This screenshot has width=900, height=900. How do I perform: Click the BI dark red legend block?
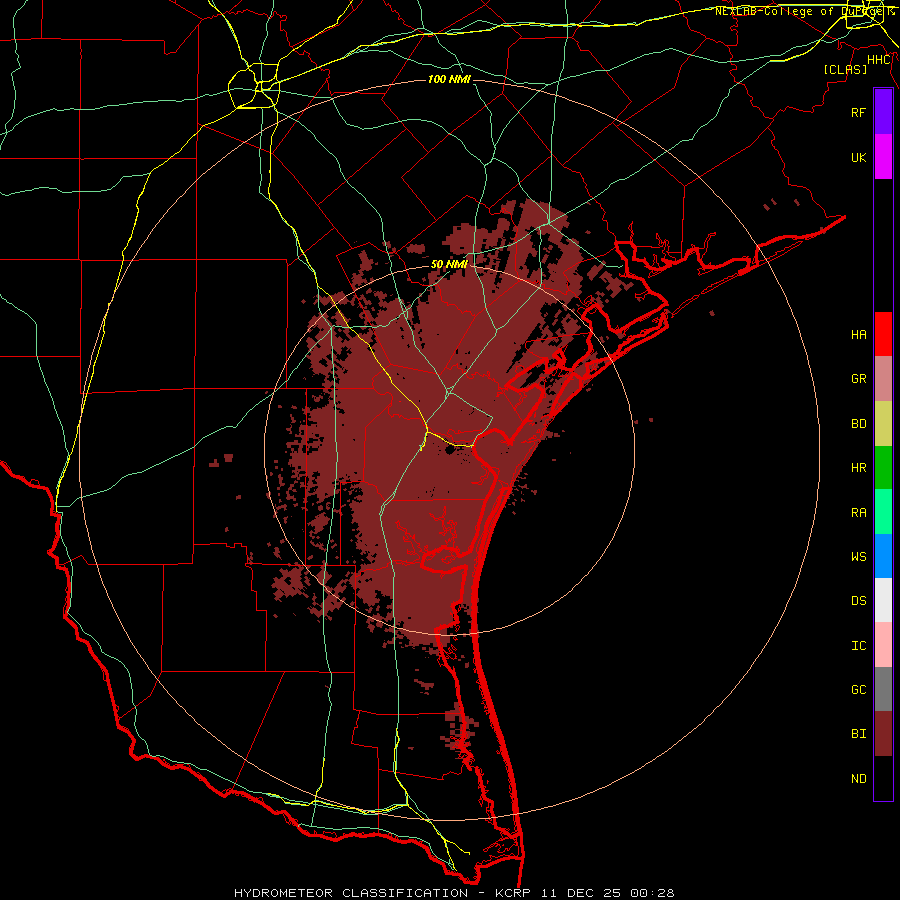click(883, 734)
